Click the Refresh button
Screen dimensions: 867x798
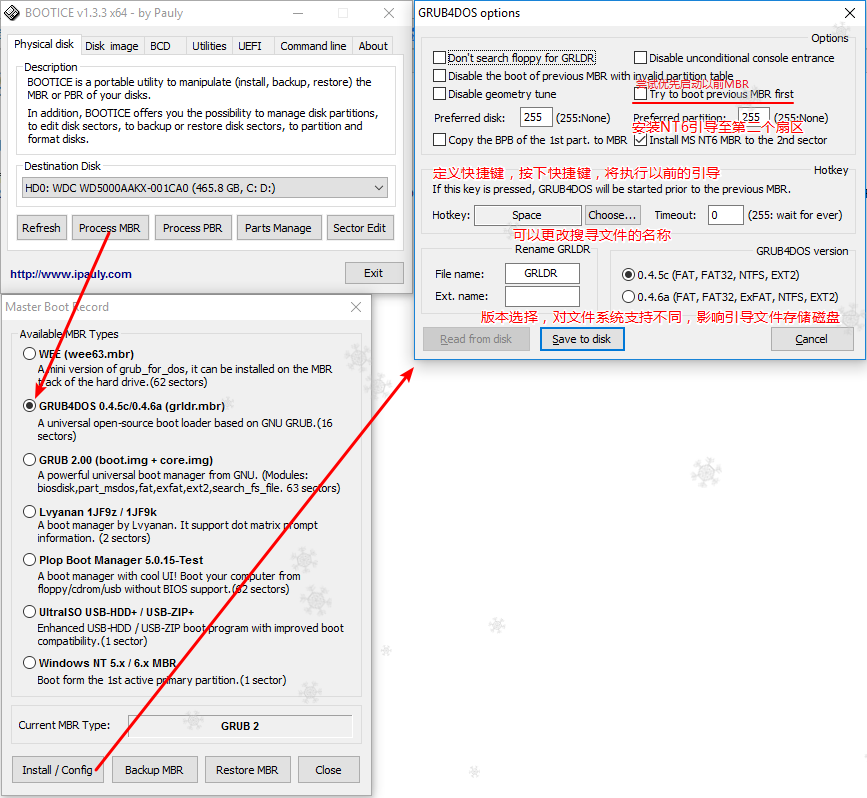point(41,228)
